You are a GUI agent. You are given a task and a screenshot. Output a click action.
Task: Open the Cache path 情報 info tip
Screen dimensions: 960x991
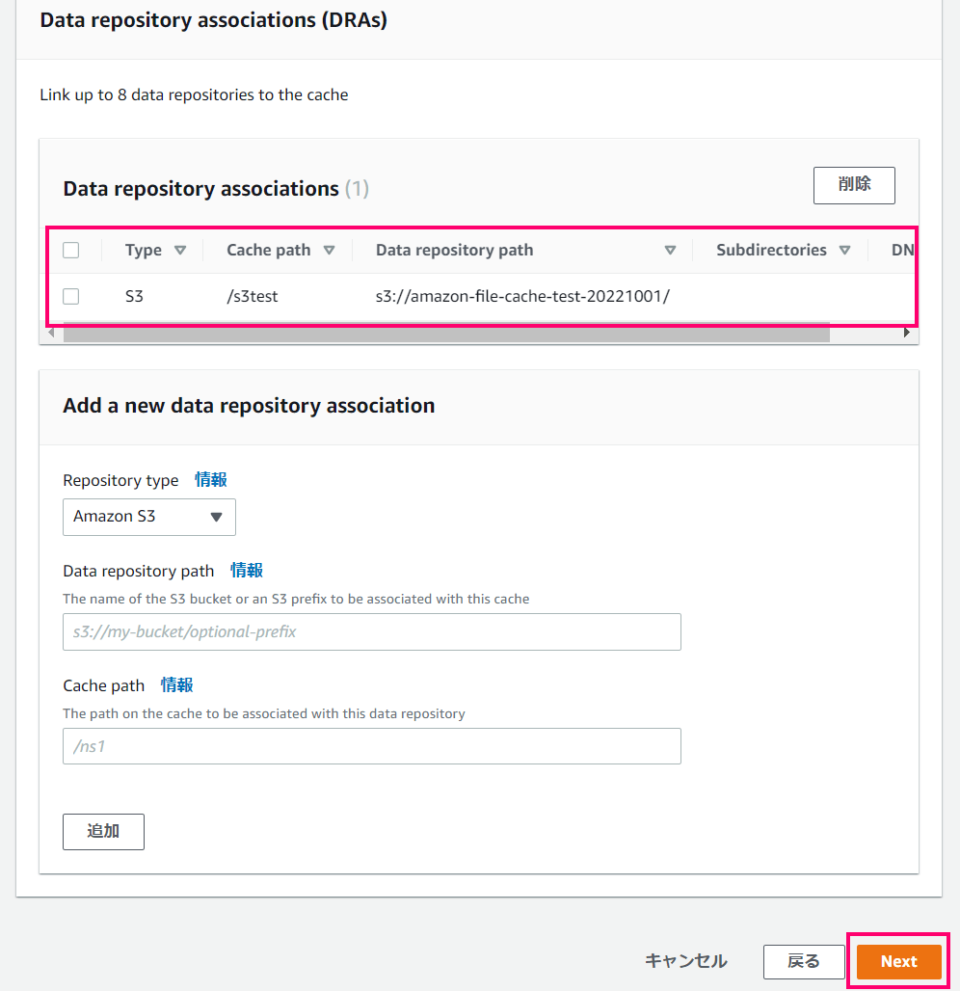[176, 685]
